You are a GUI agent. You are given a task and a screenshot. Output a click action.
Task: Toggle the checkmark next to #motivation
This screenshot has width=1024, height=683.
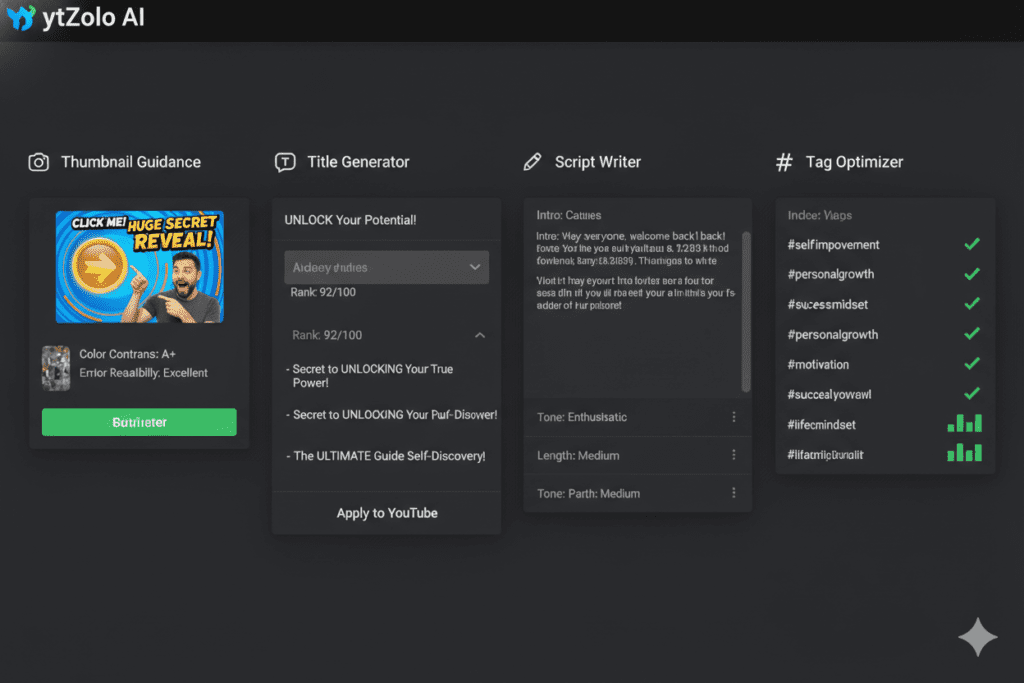pyautogui.click(x=971, y=364)
